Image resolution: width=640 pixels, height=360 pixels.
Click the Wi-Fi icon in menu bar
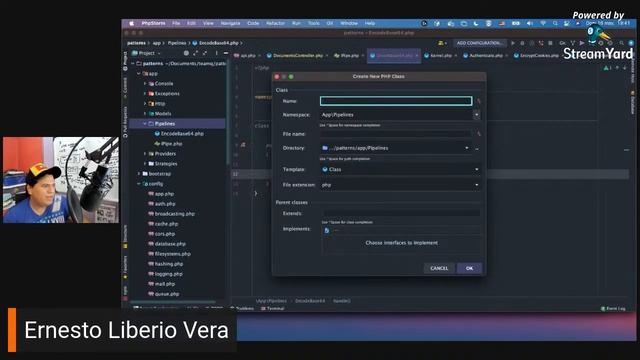(543, 23)
